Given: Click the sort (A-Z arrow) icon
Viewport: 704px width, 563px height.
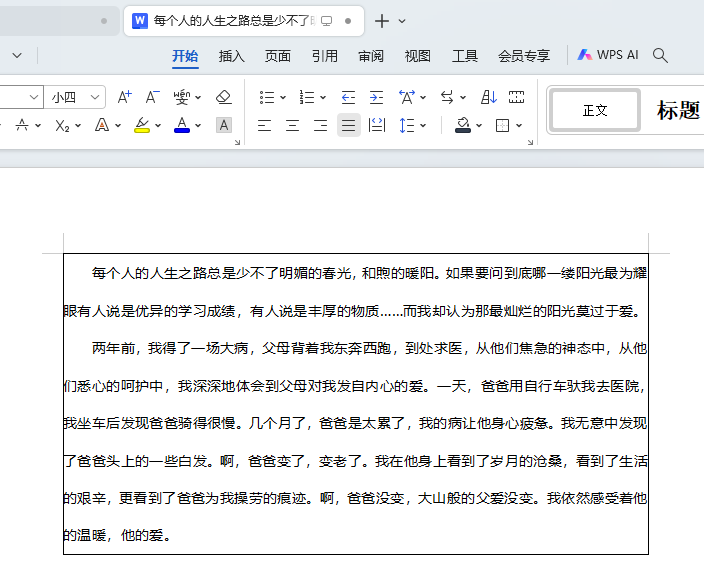Looking at the screenshot, I should (x=488, y=97).
